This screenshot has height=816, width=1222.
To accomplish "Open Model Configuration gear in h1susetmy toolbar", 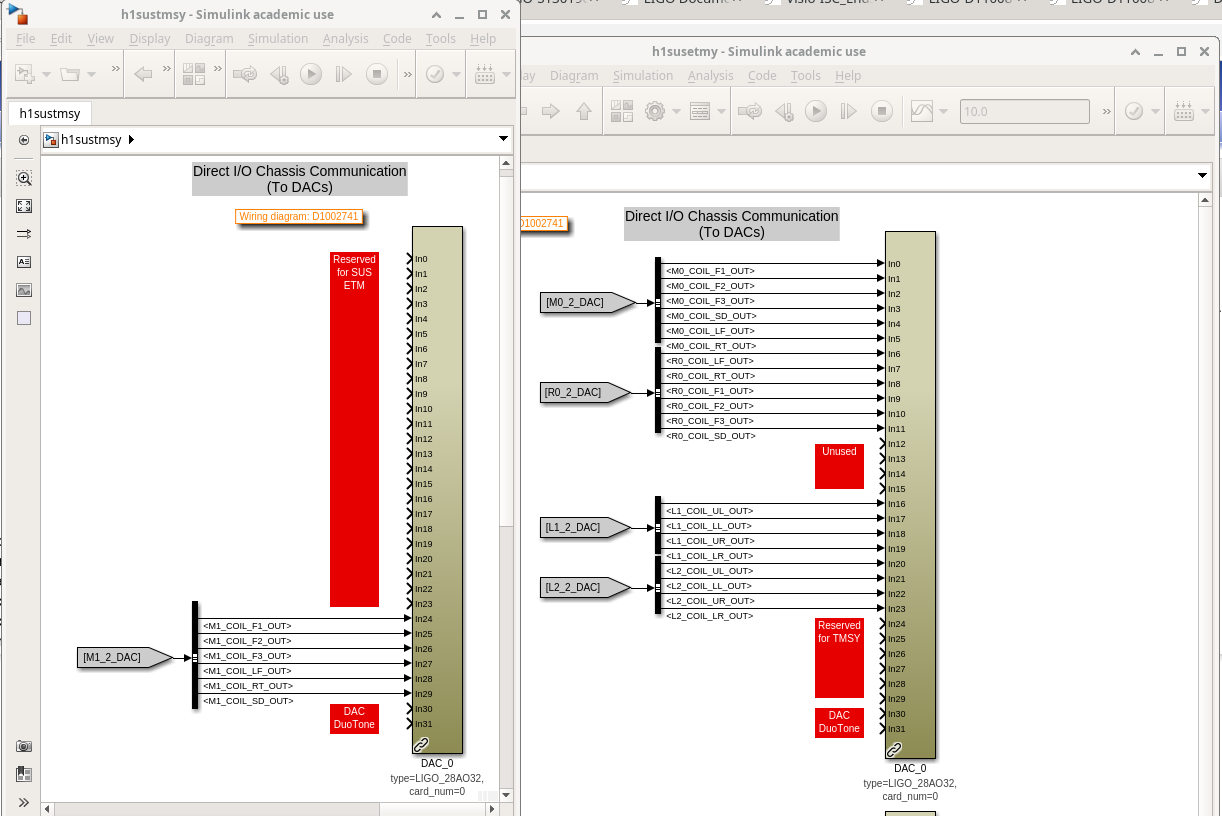I will pyautogui.click(x=655, y=112).
